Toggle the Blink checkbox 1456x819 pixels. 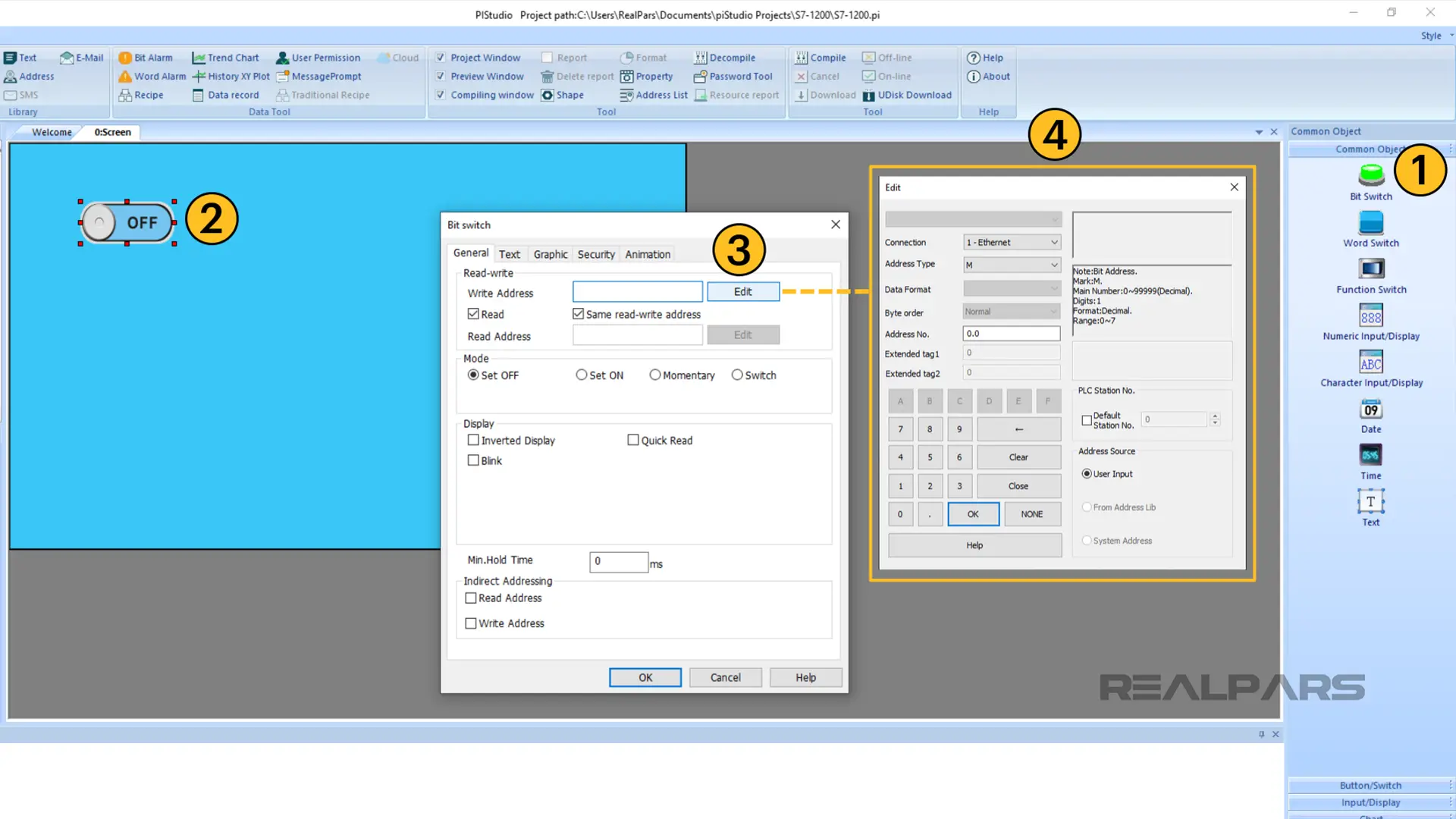coord(473,460)
